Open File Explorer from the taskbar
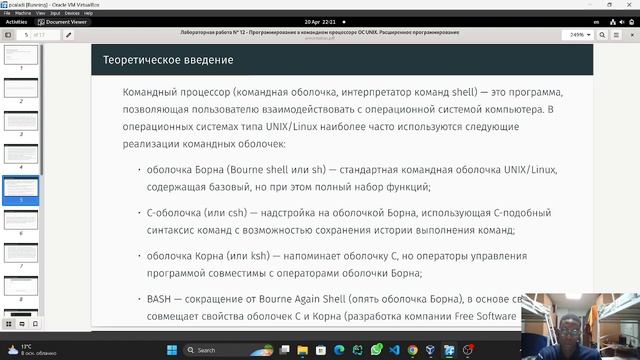Viewport: 640px width, 360px height. 302,350
